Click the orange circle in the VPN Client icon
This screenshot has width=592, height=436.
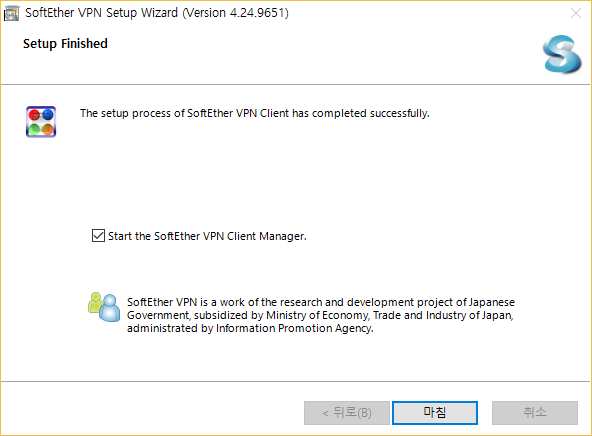[48, 129]
